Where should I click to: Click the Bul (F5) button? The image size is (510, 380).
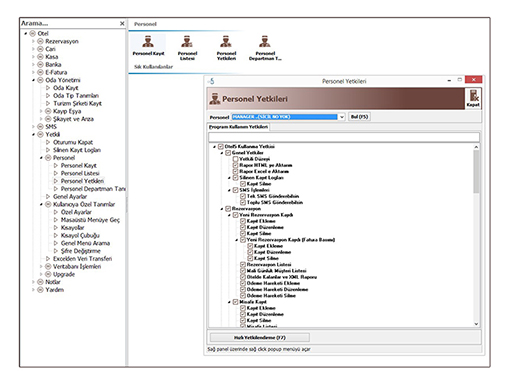359,117
